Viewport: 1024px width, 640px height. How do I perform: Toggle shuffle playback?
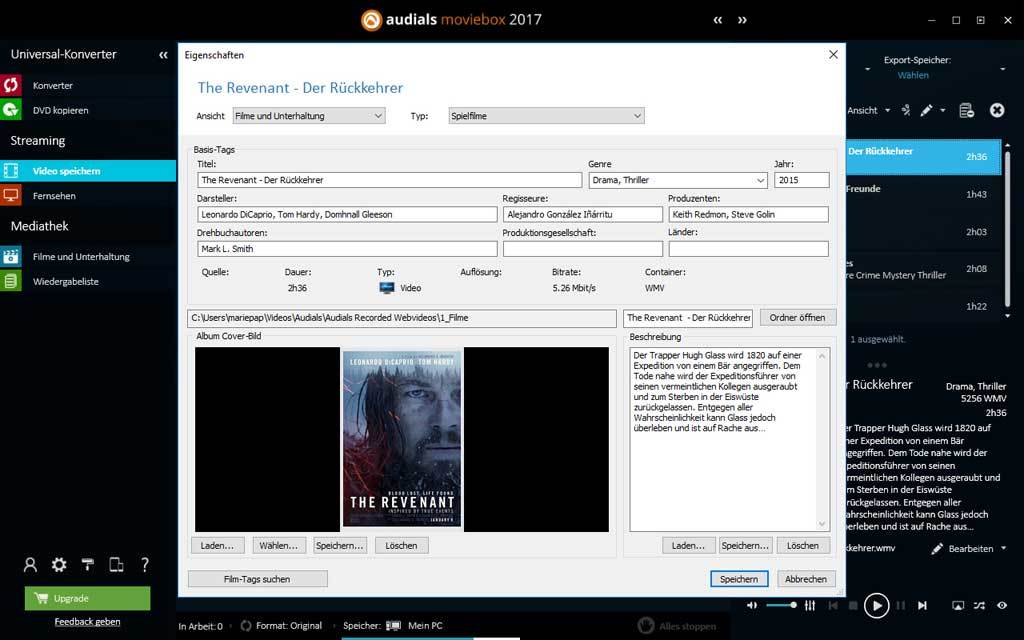coord(980,605)
